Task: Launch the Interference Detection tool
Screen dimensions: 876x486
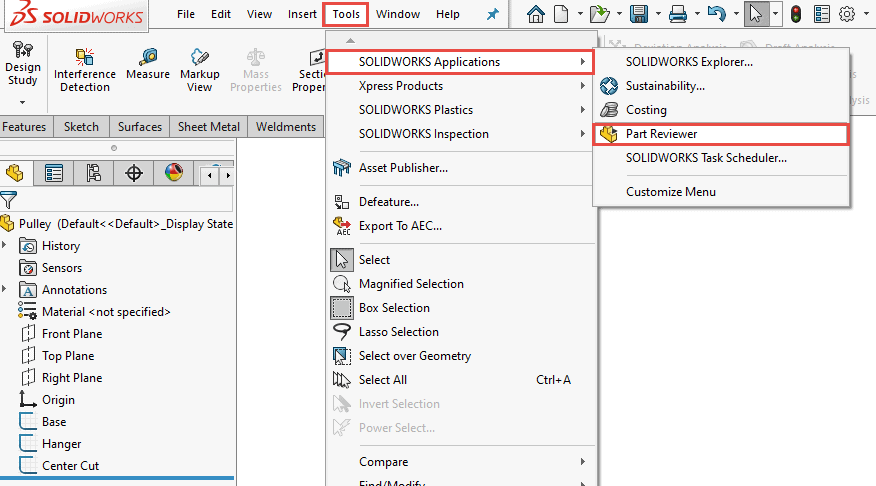Action: click(x=85, y=70)
